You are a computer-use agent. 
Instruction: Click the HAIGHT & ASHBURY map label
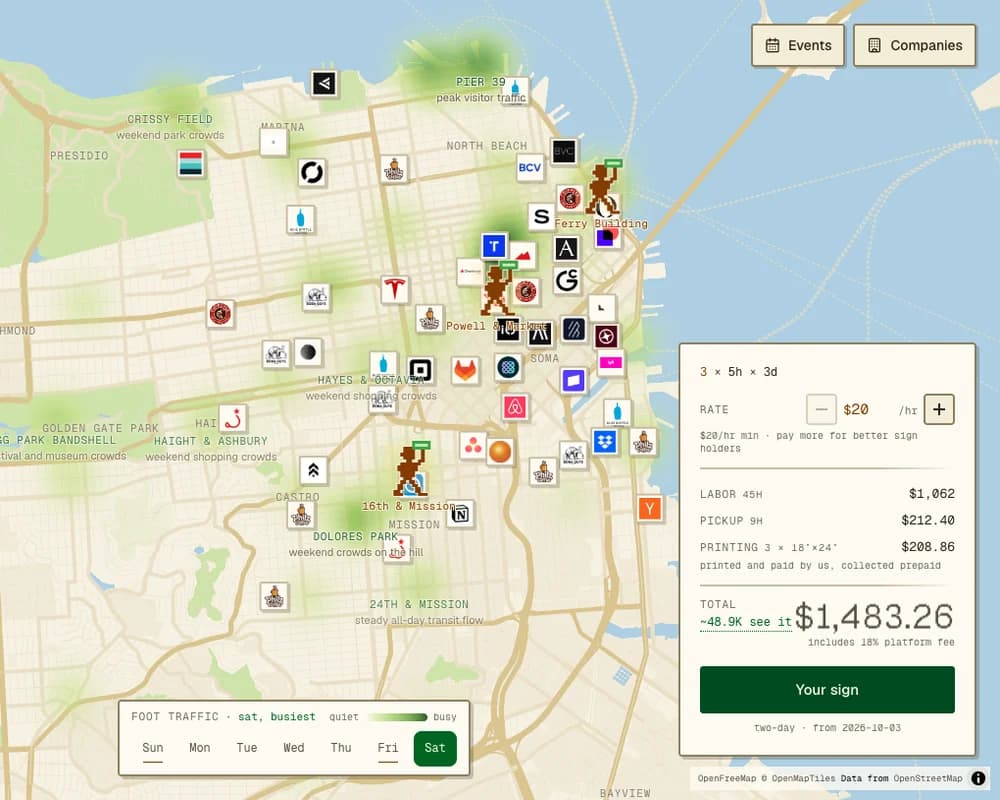210,441
